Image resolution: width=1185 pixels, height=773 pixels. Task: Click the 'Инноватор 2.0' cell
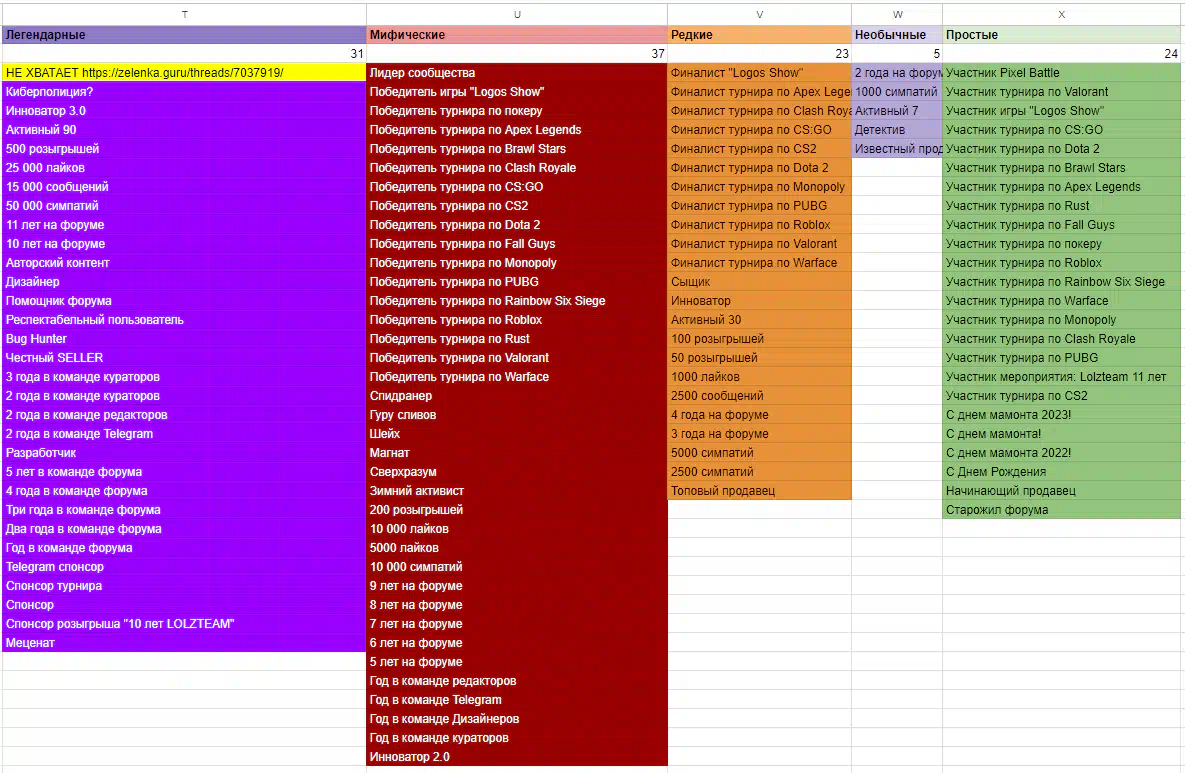(x=517, y=756)
